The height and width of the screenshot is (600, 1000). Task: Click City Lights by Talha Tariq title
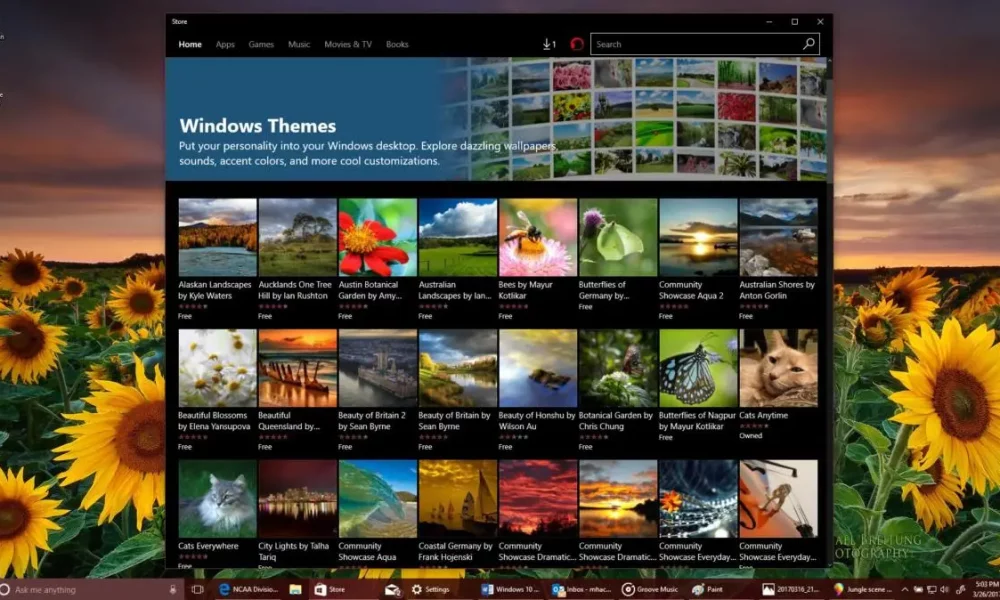[293, 552]
